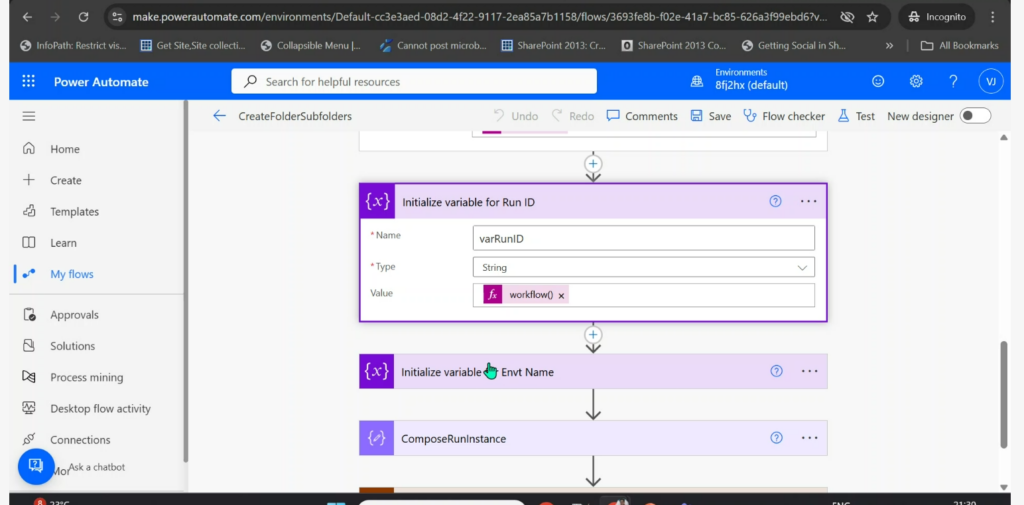Insert step below the Run ID action
The height and width of the screenshot is (505, 1024).
pyautogui.click(x=593, y=334)
